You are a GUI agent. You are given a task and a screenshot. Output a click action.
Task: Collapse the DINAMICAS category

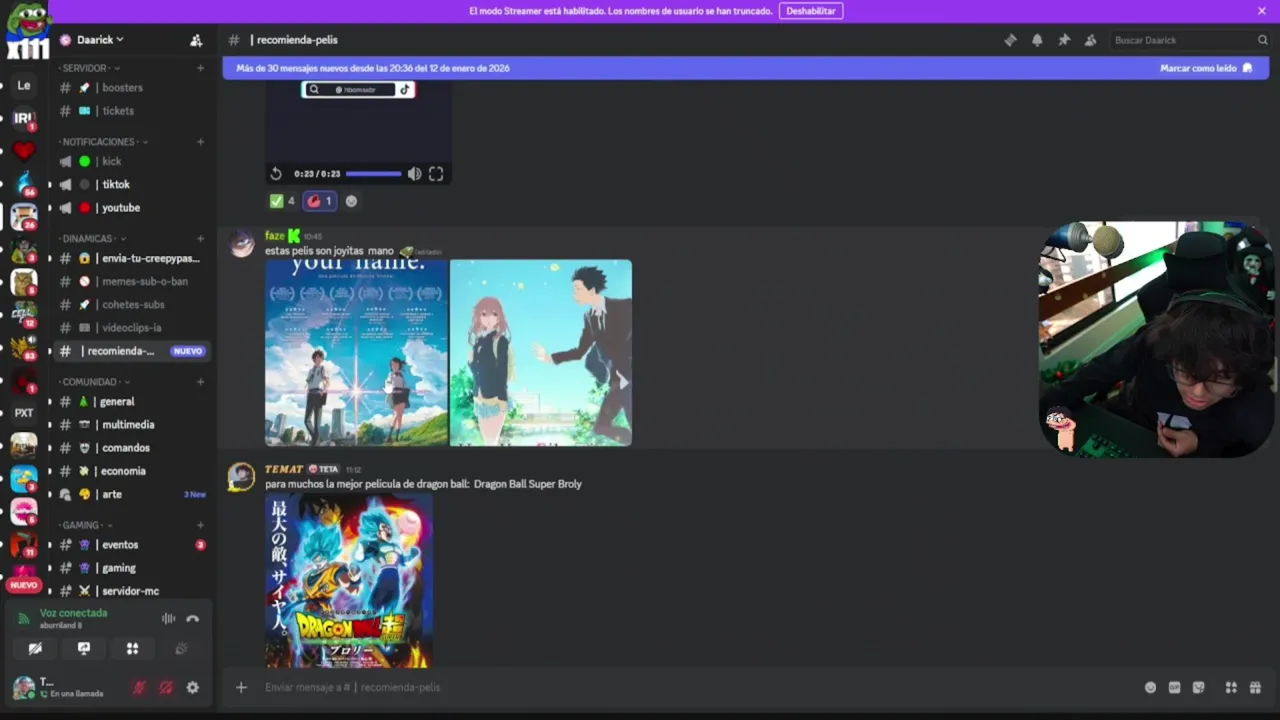point(91,239)
